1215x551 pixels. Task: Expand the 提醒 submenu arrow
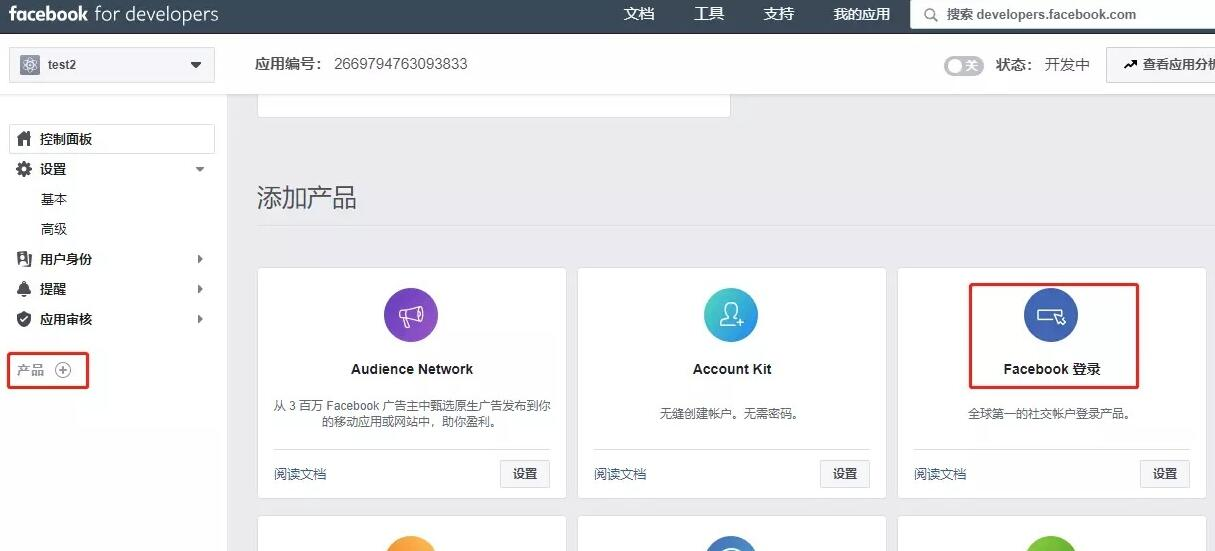[x=200, y=289]
